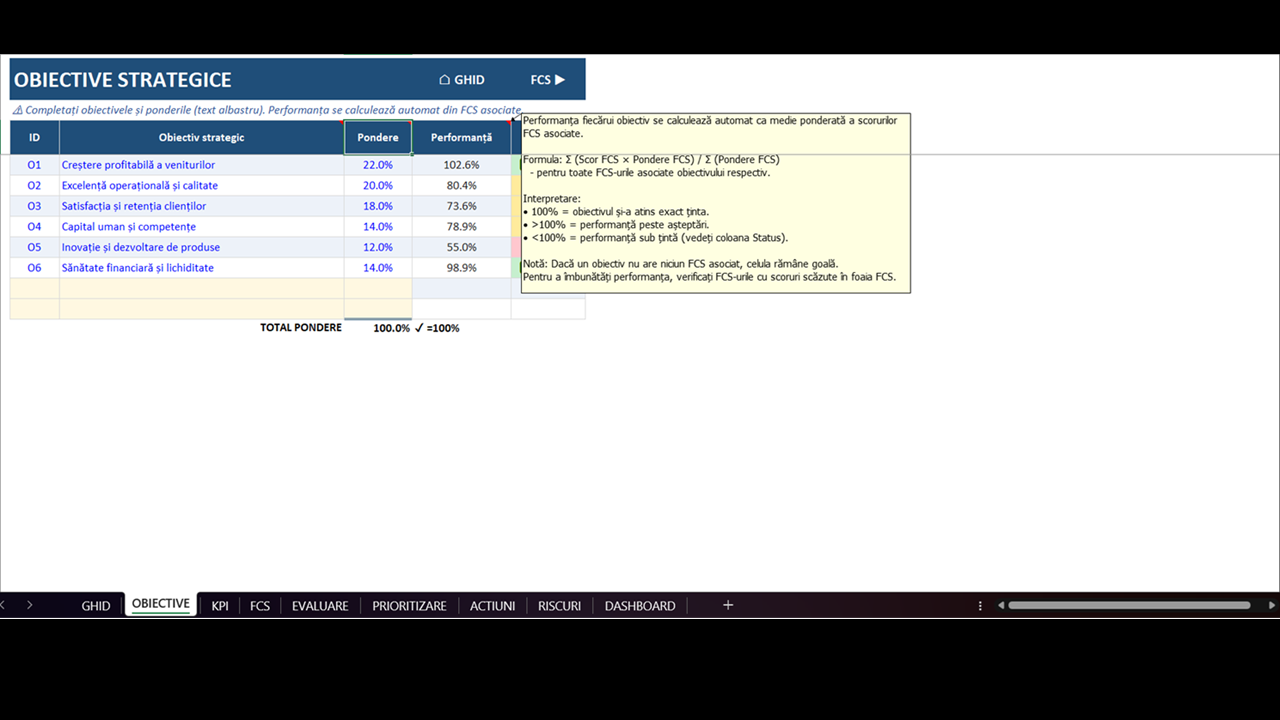Select the 78.9% performance cell
The width and height of the screenshot is (1280, 720).
462,227
